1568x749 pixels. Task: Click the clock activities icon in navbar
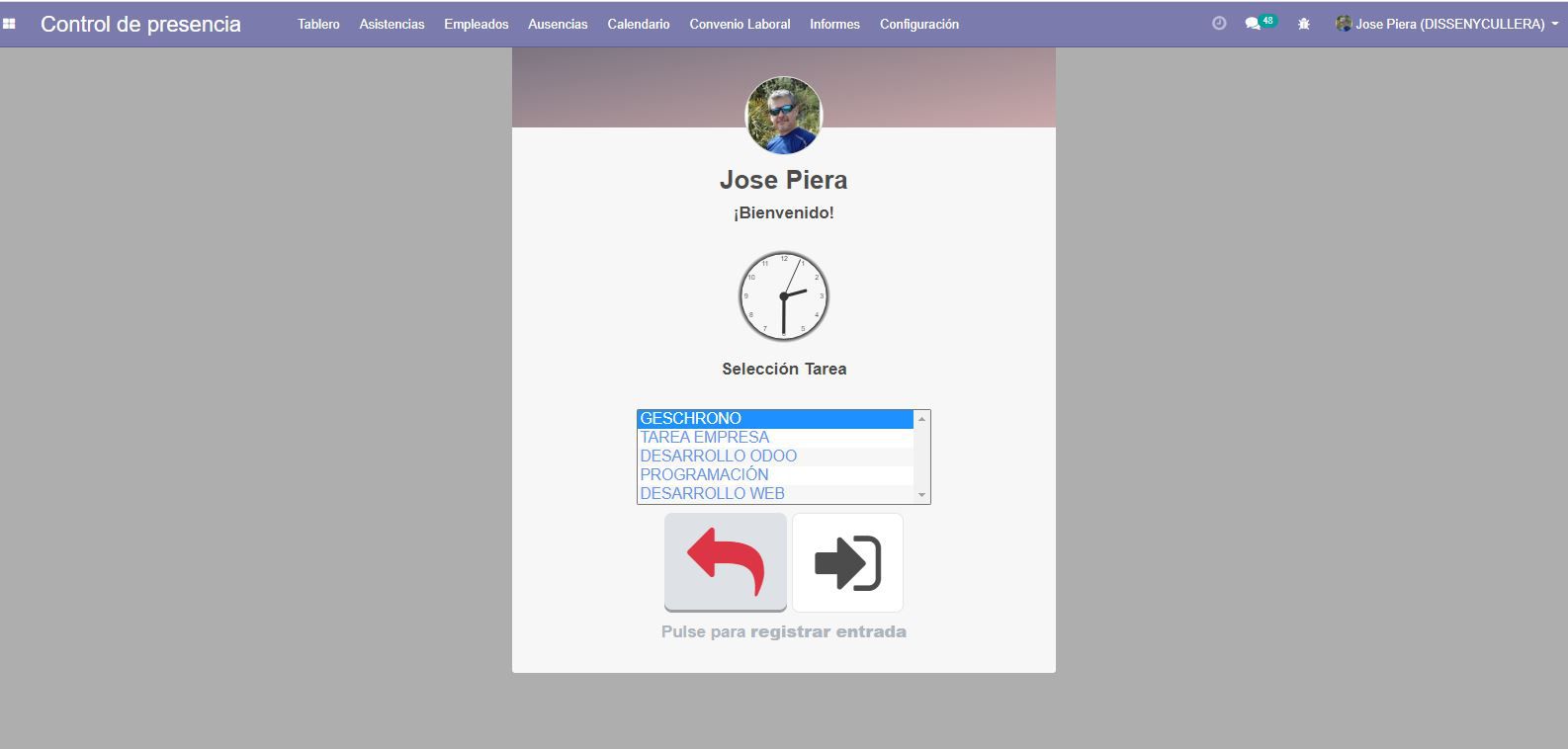click(x=1219, y=24)
